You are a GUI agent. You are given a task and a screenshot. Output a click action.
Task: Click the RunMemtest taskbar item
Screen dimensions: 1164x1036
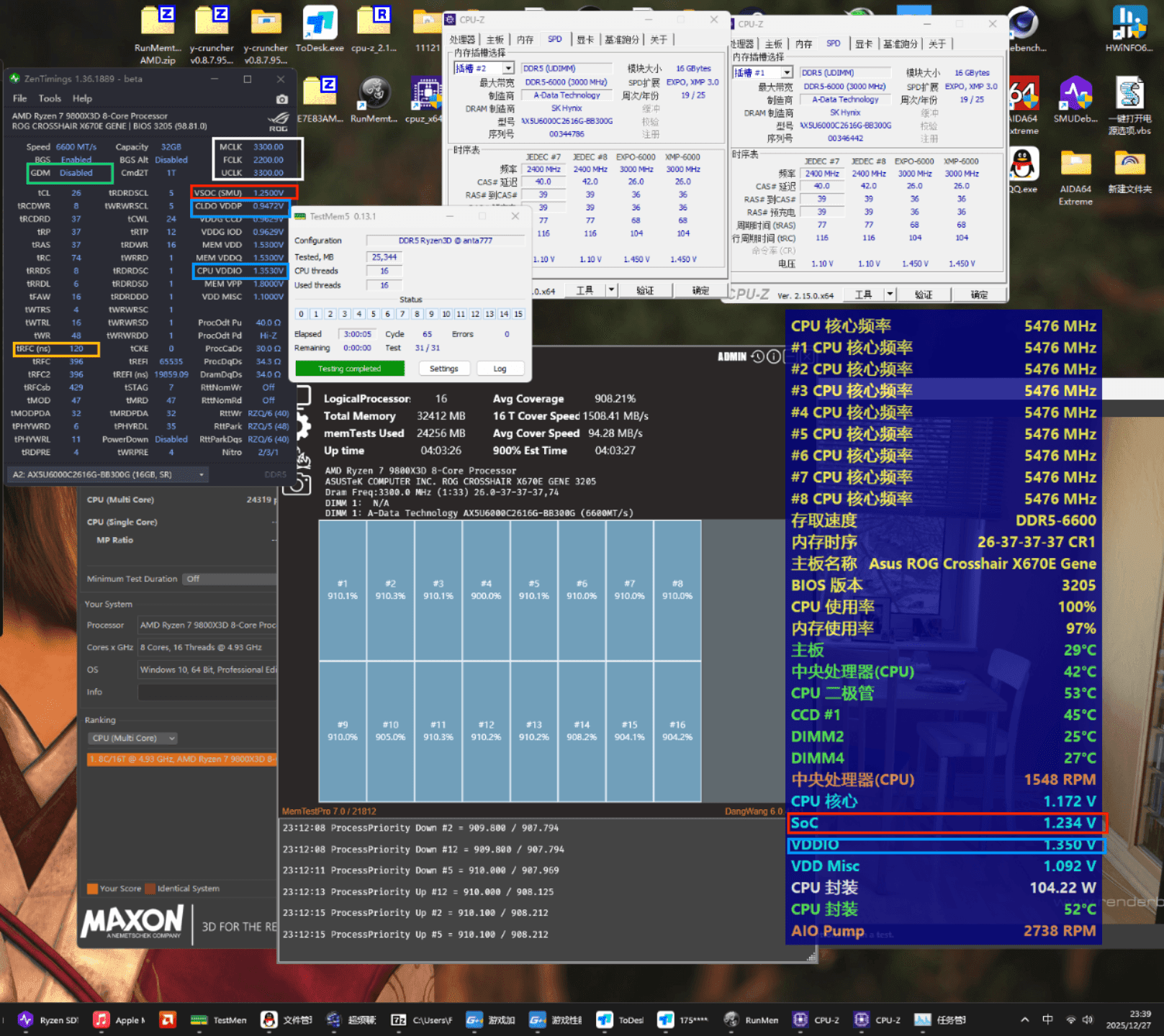tap(750, 1019)
